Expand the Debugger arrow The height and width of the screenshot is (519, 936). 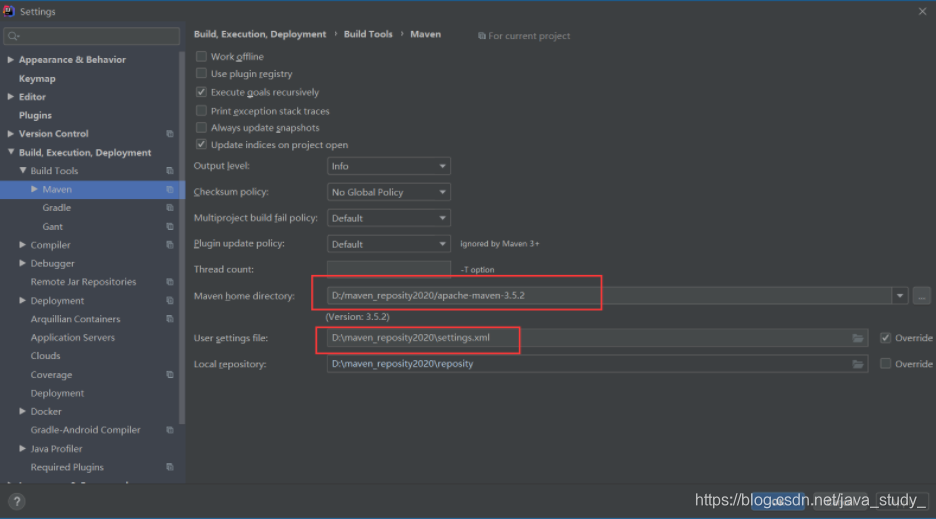point(22,263)
